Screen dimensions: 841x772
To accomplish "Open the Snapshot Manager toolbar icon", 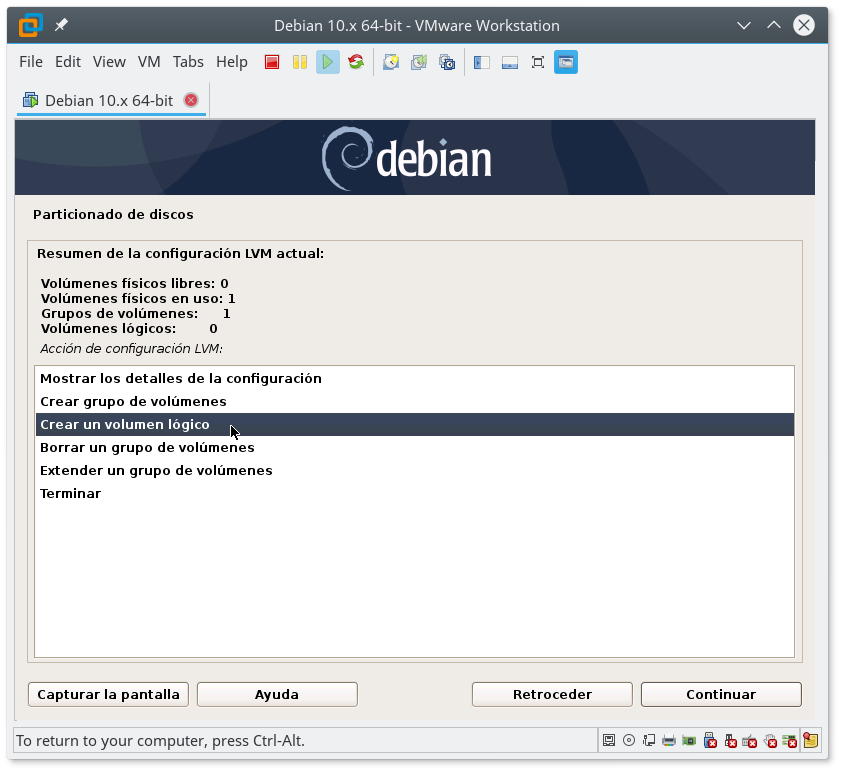I will 447,62.
